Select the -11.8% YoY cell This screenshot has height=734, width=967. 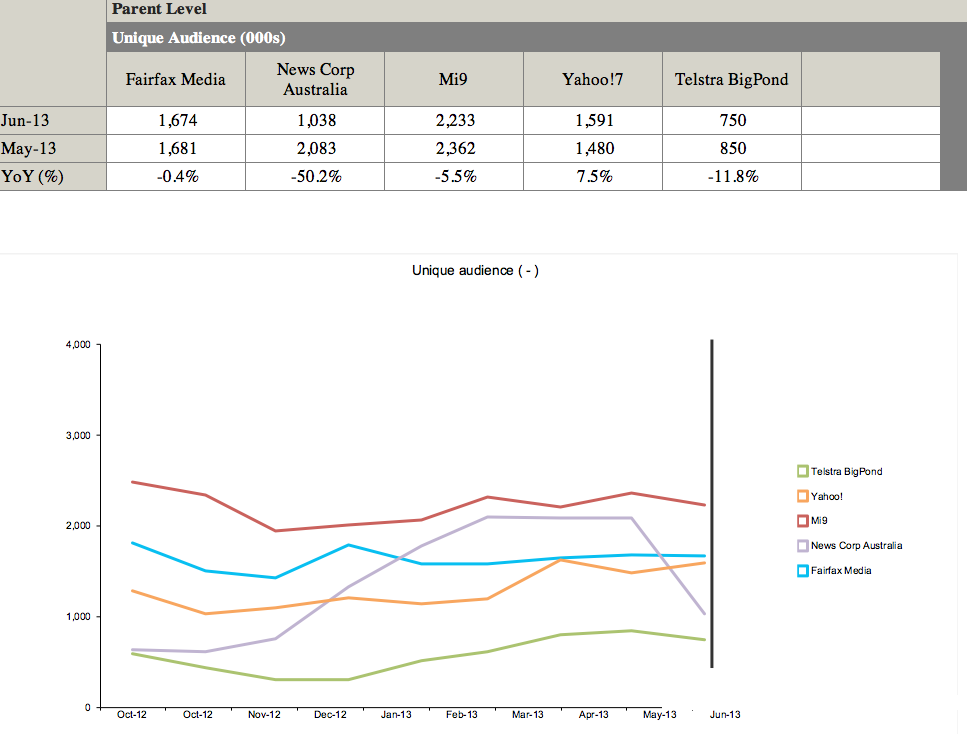pyautogui.click(x=733, y=177)
